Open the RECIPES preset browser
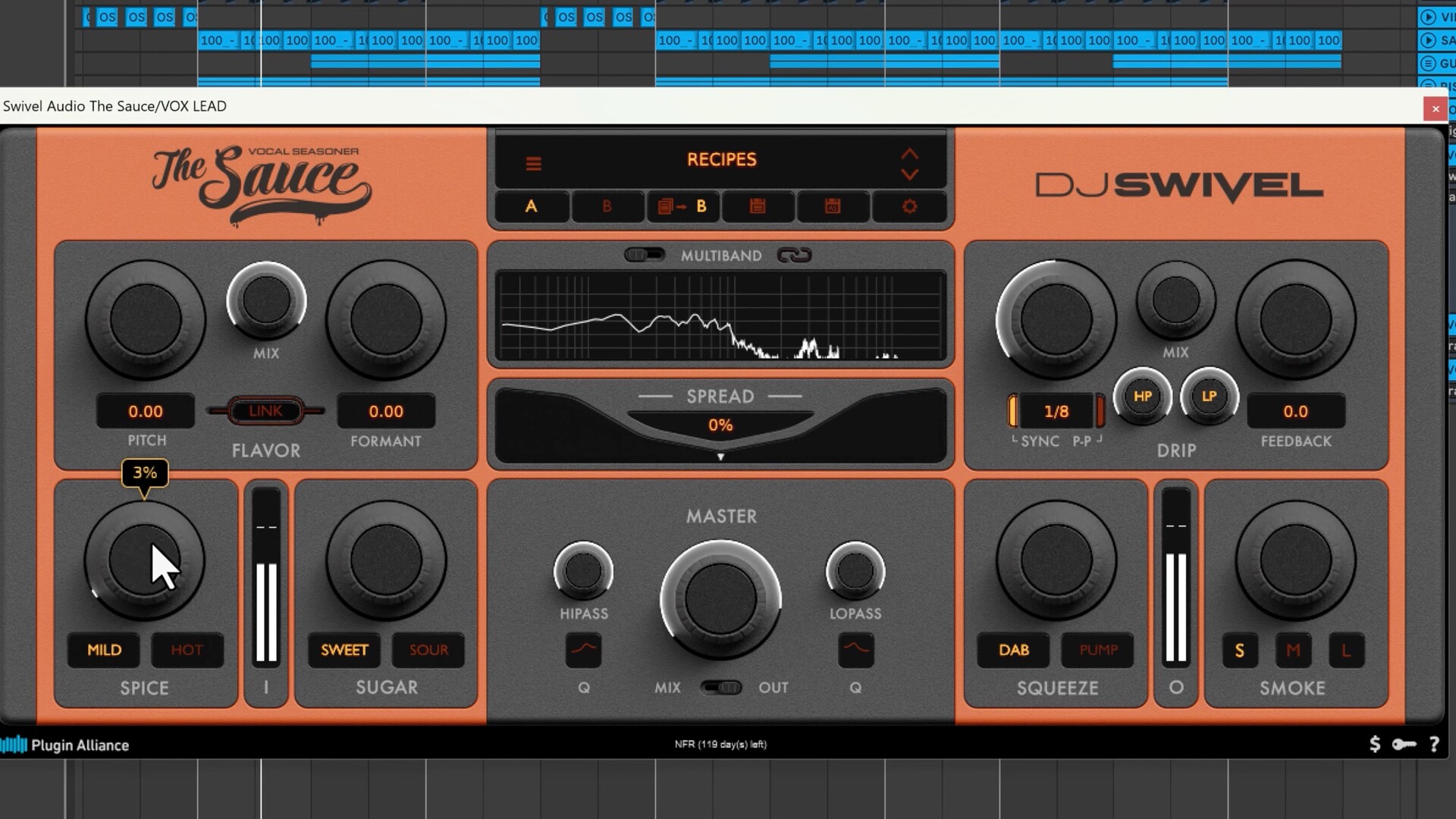Screen dimensions: 1456x819 (x=721, y=159)
